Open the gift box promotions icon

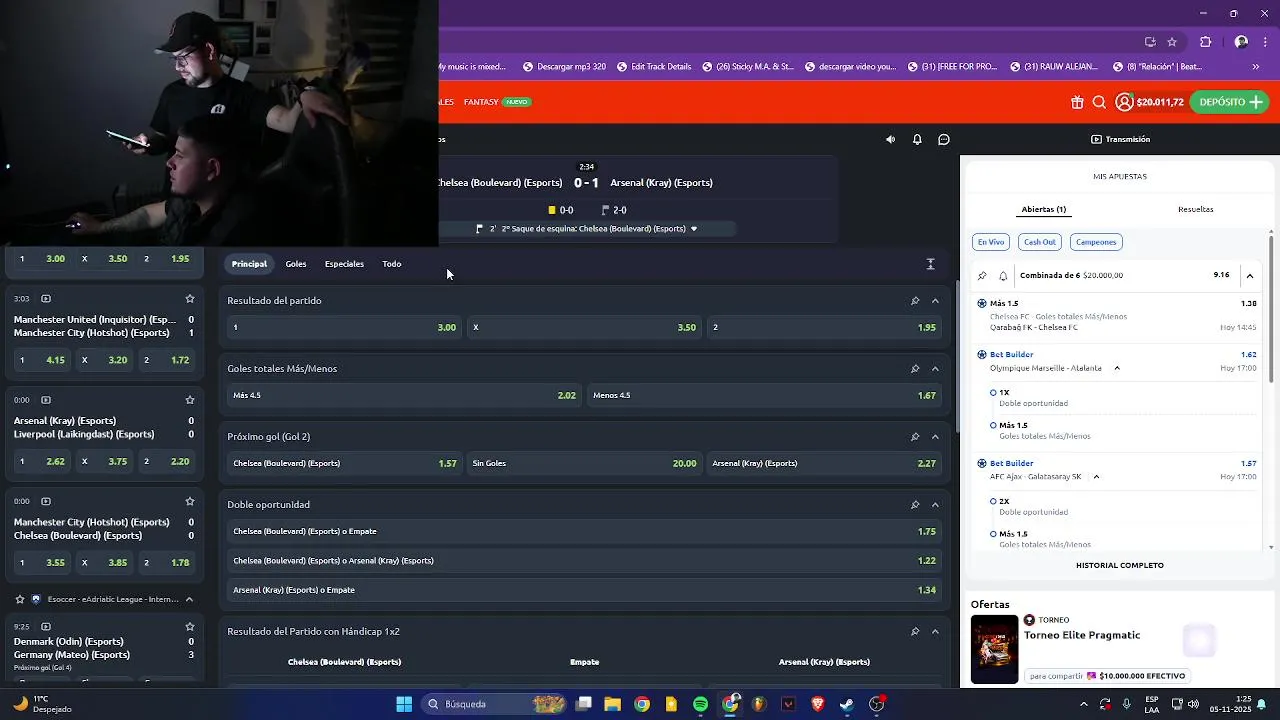point(1077,102)
